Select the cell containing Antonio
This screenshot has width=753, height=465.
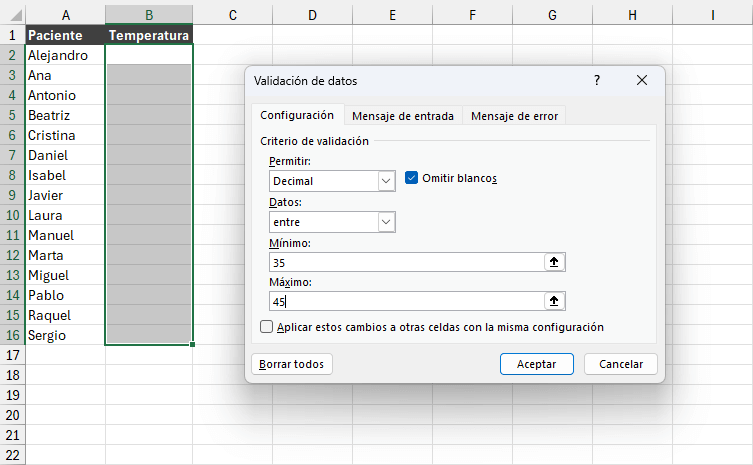pos(66,95)
